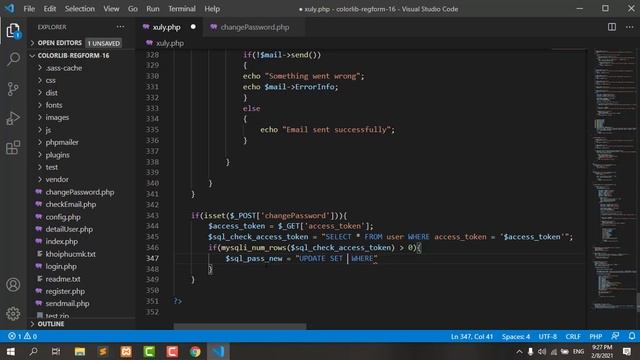
Task: Click PHP language mode selector
Action: click(x=596, y=336)
